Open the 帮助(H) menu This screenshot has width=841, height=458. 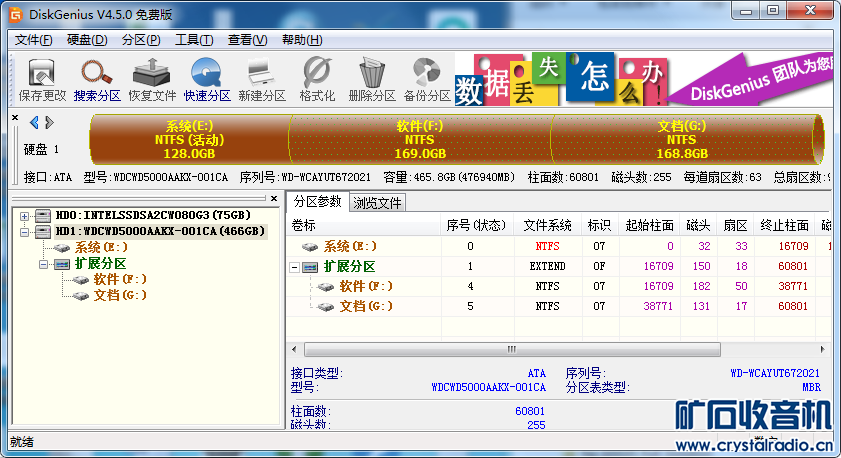302,40
